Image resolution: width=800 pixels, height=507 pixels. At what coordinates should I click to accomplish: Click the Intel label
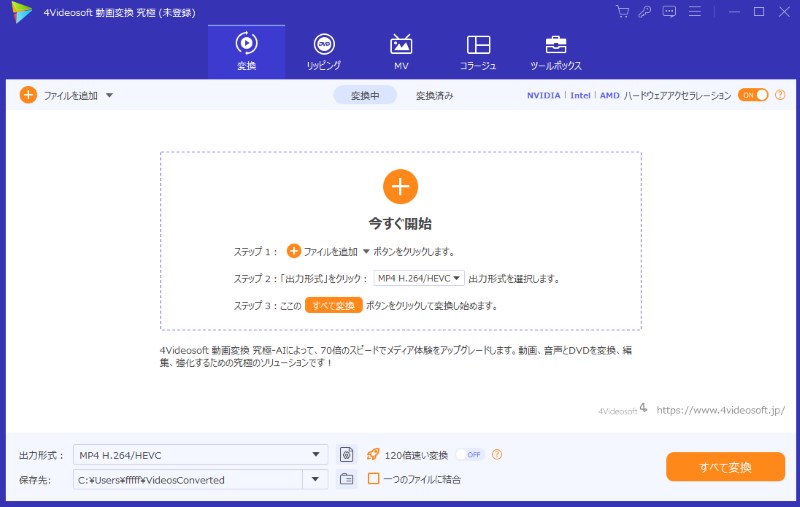tap(580, 95)
